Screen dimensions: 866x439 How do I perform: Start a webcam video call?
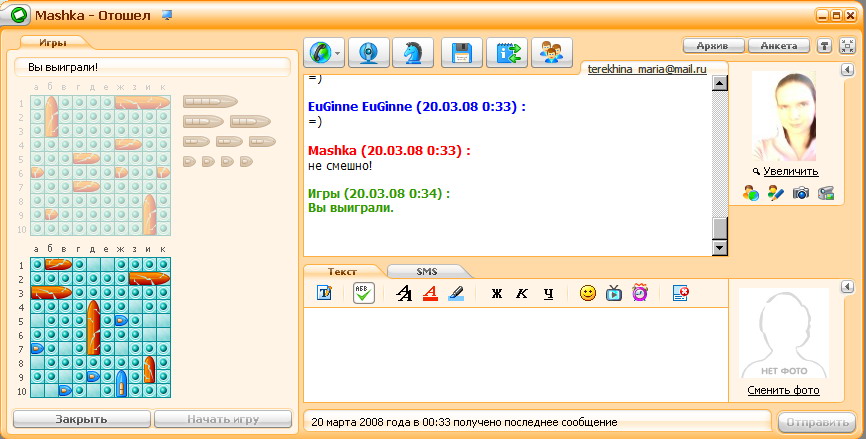click(368, 53)
